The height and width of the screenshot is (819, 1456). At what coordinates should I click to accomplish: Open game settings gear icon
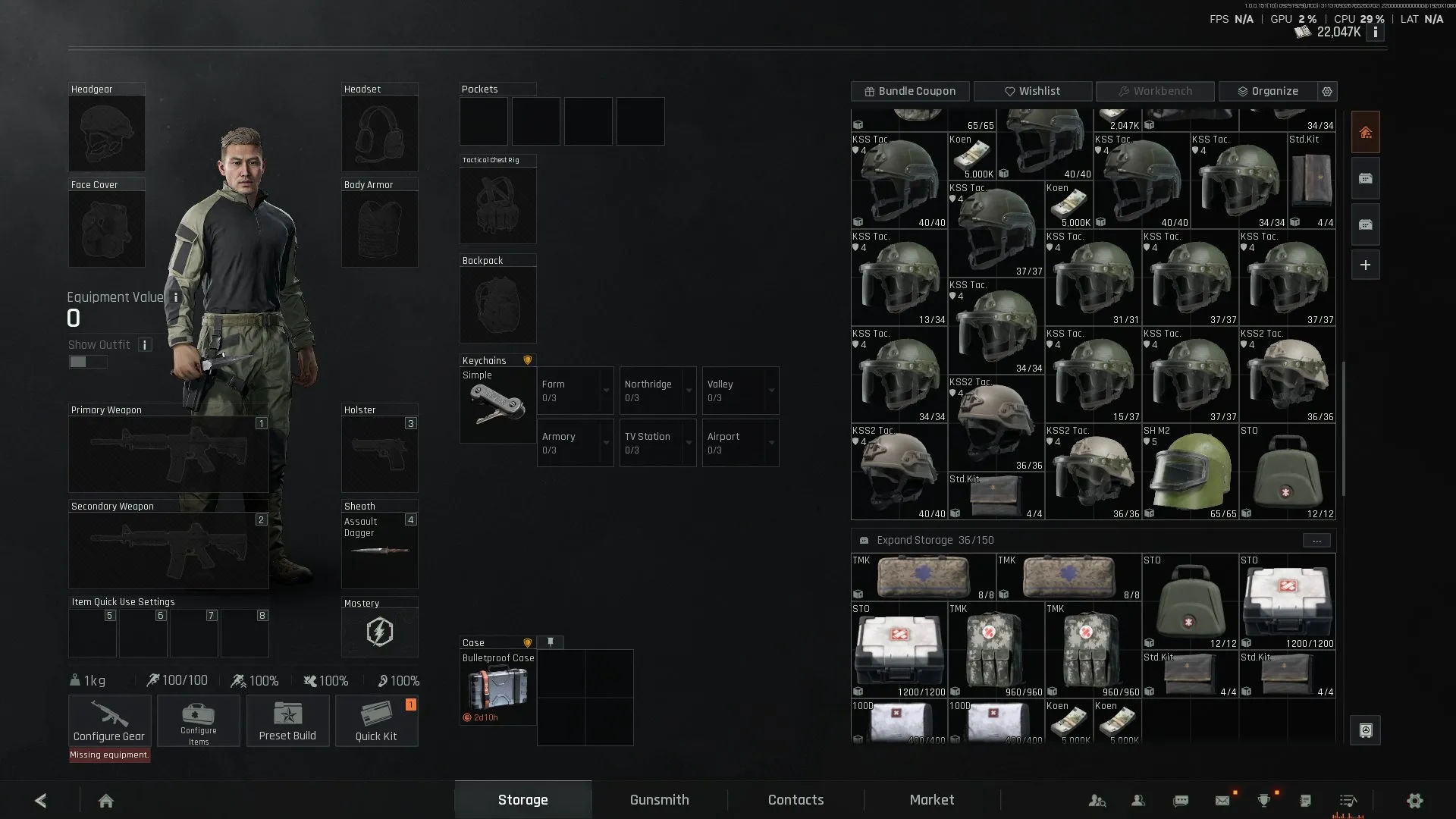coord(1414,801)
